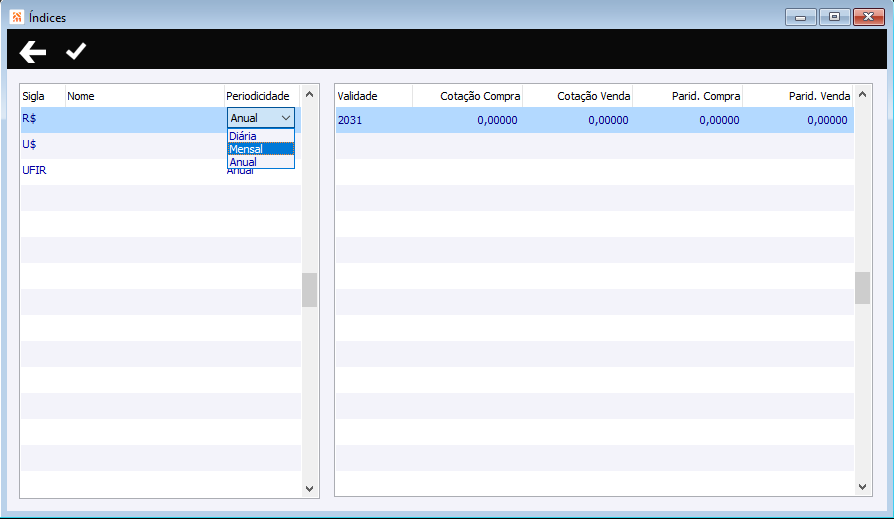894x519 pixels.
Task: Click the Cotação Venda column header
Action: click(x=578, y=96)
